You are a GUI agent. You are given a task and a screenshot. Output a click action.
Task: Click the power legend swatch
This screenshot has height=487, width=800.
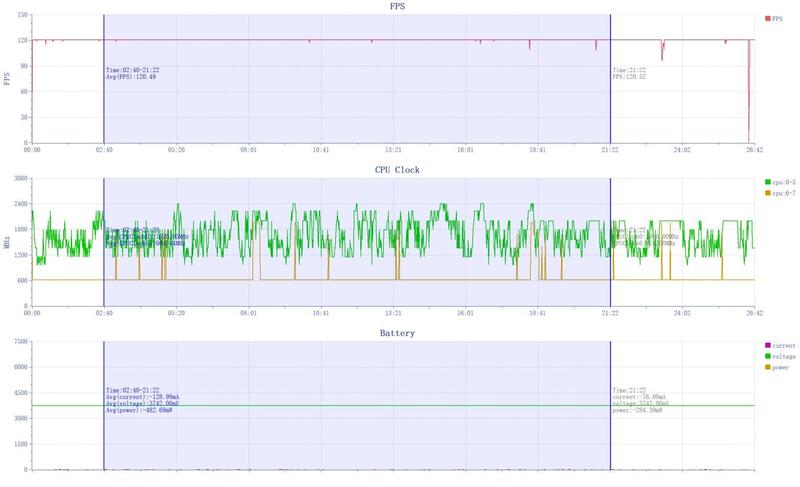click(767, 367)
